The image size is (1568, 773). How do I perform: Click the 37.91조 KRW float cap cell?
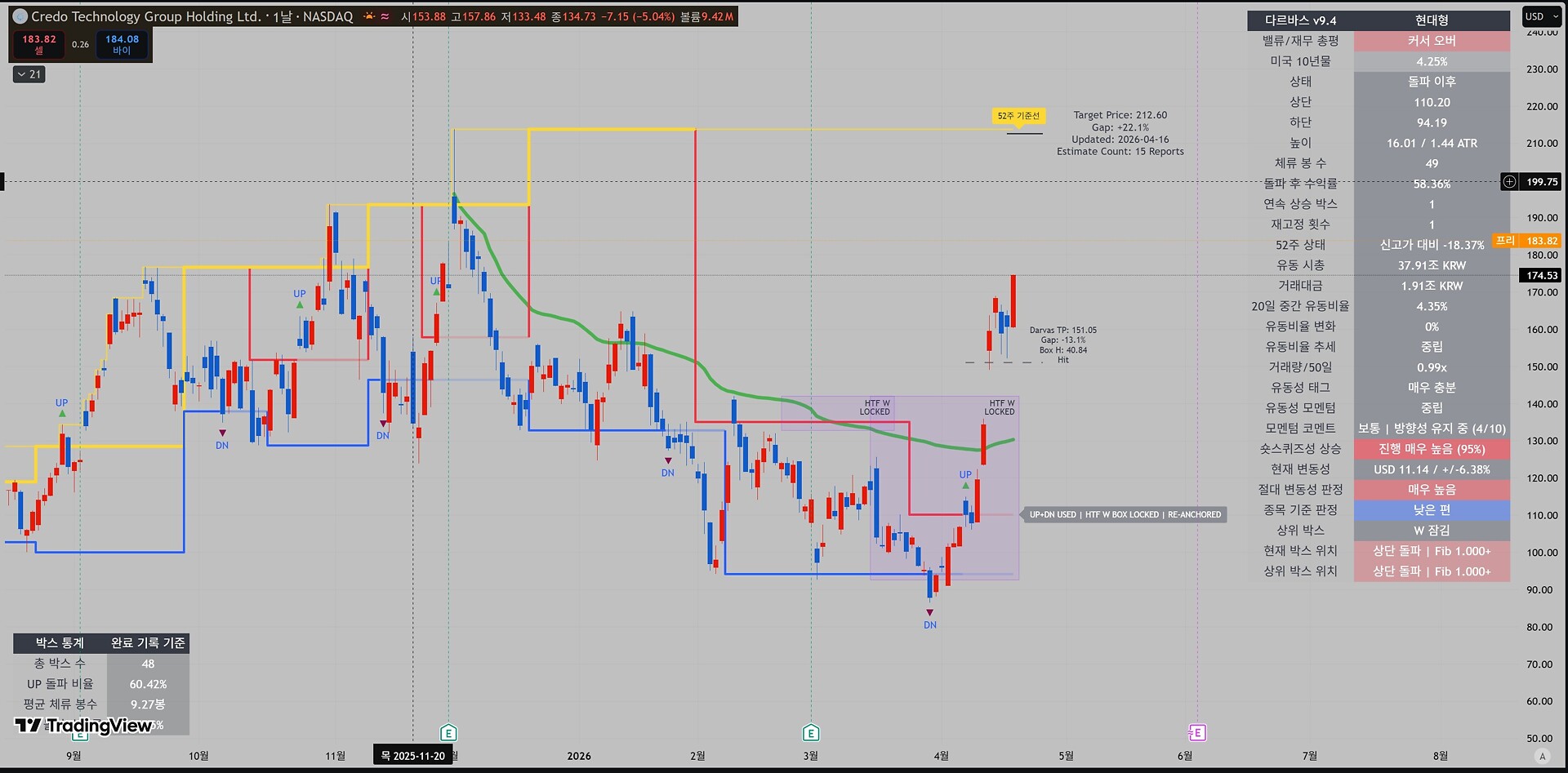(1432, 265)
